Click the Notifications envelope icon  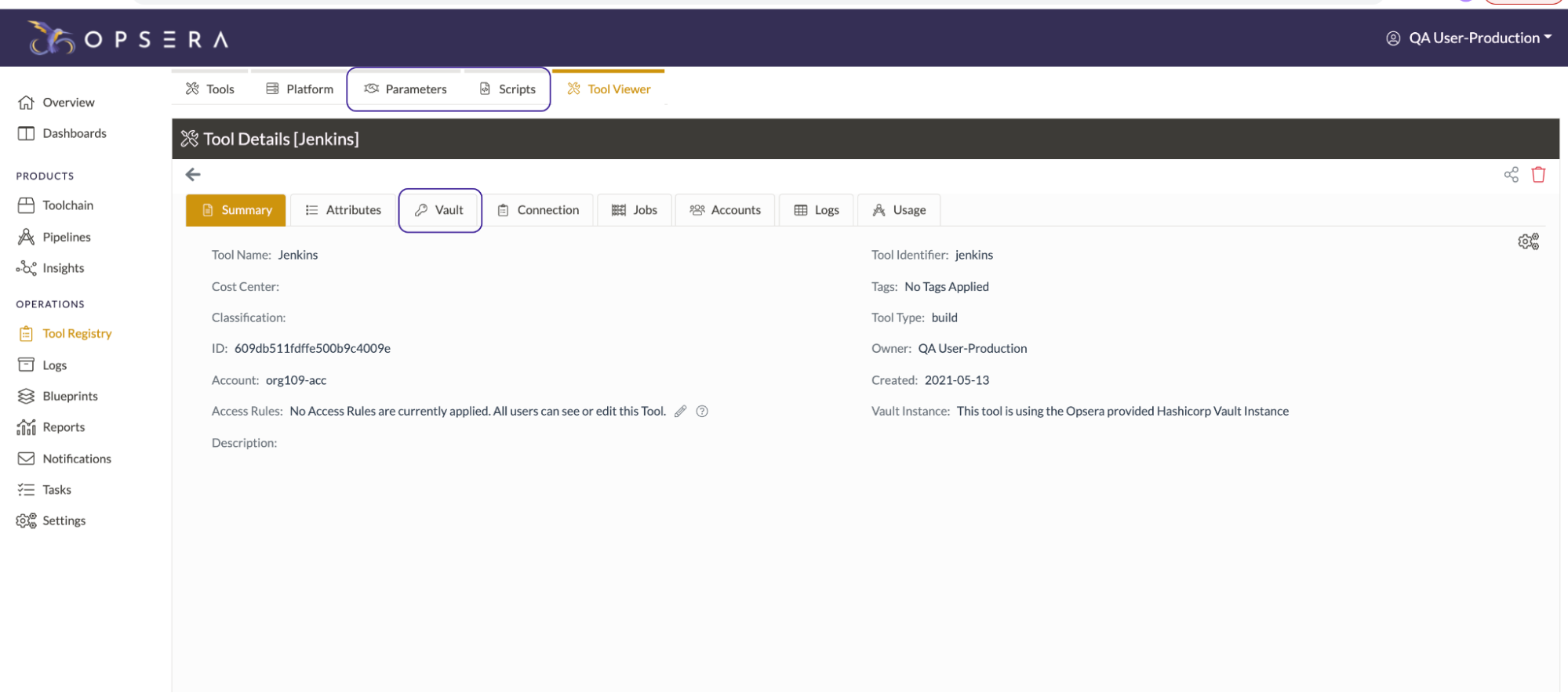[26, 459]
